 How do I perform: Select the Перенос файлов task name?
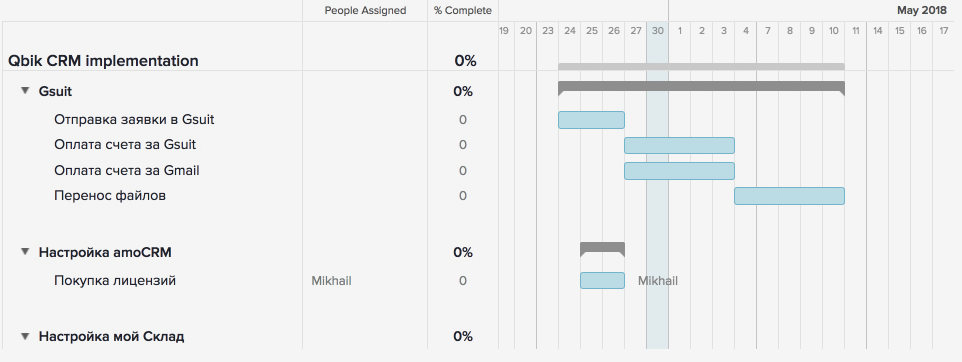tap(110, 196)
